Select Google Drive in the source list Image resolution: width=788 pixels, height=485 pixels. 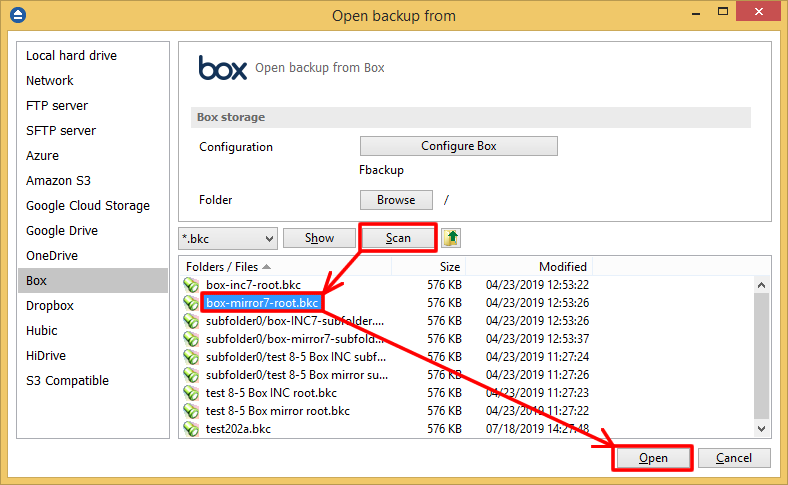click(62, 231)
